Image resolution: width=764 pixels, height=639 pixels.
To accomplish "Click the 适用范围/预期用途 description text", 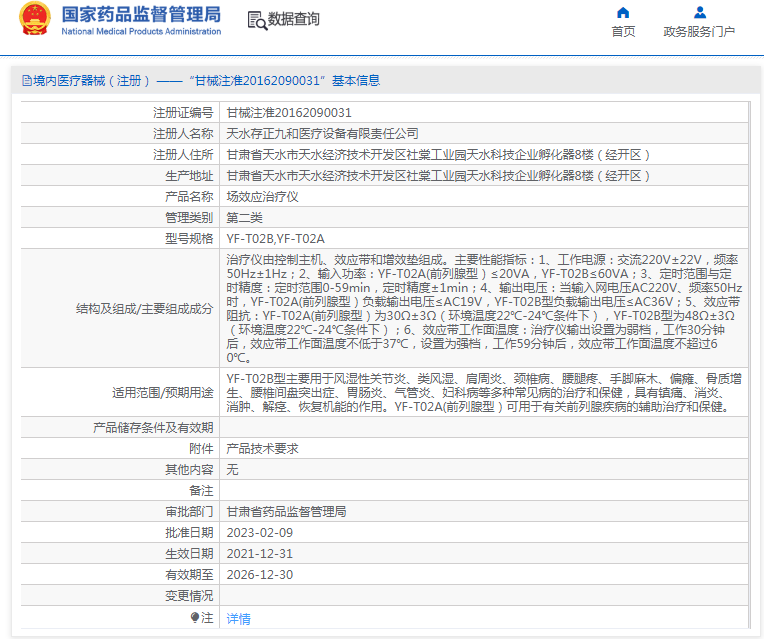I will tap(484, 392).
